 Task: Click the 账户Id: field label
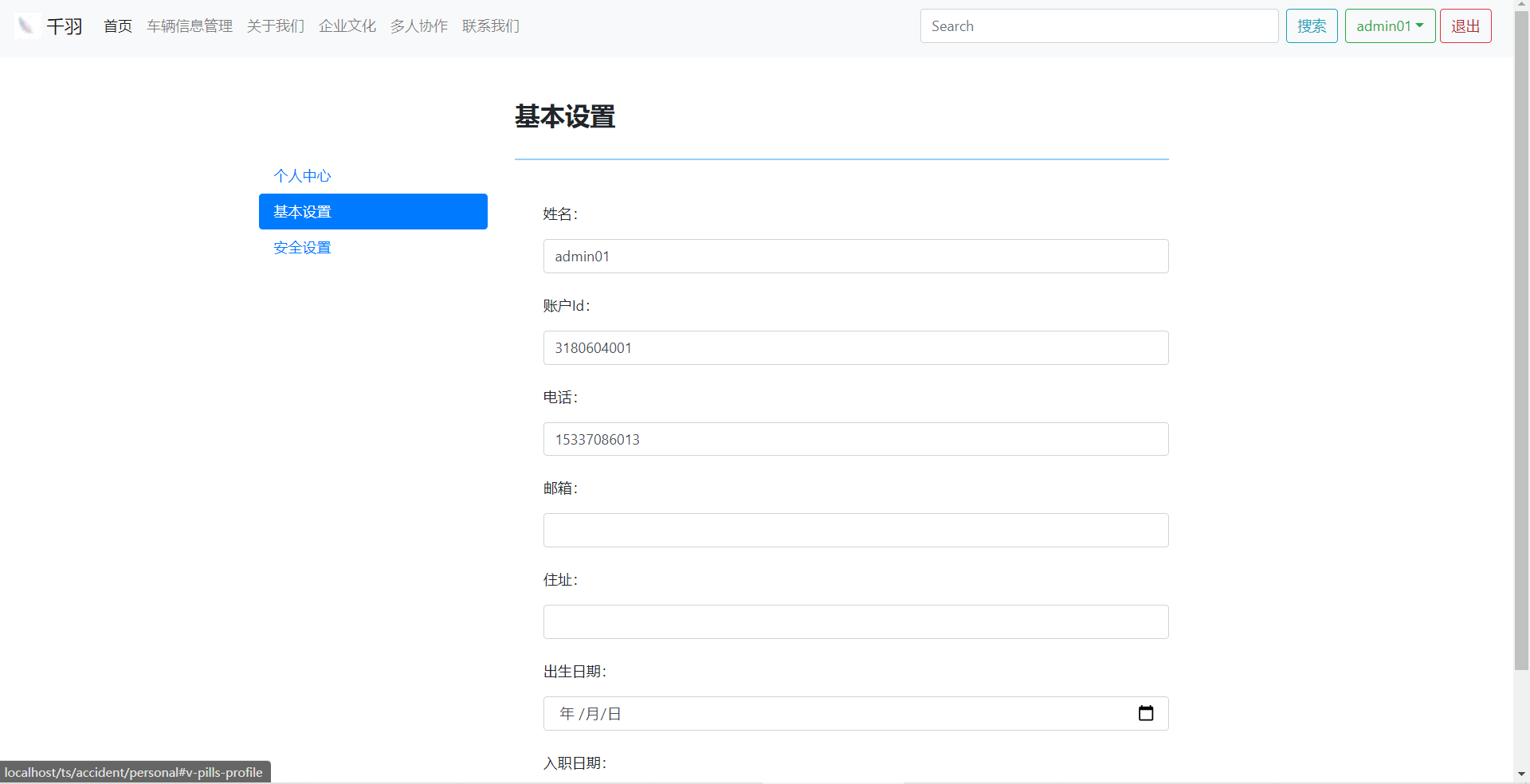567,305
